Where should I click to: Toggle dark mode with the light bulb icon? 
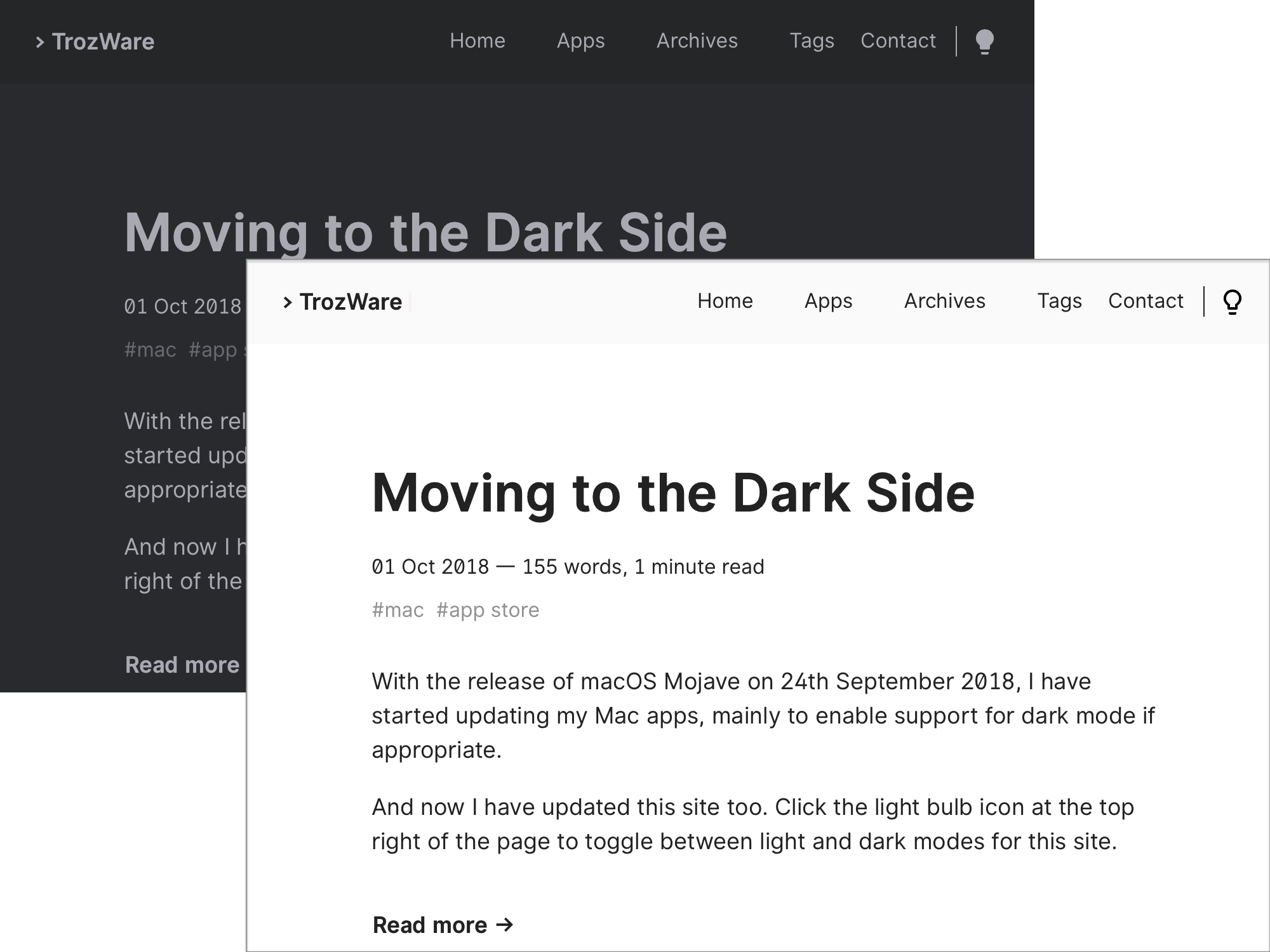click(1233, 302)
